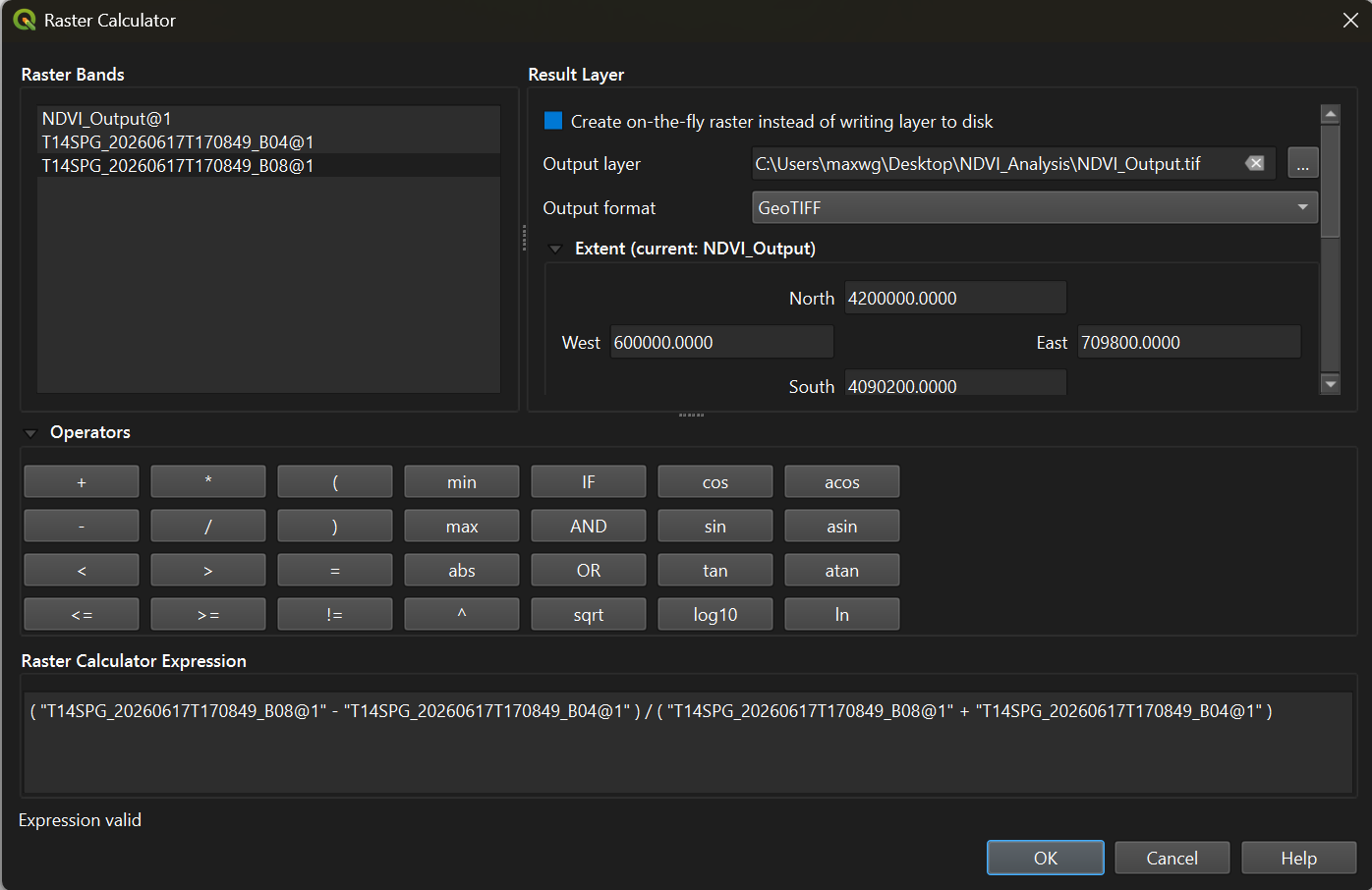Collapse the Extent section

tap(555, 249)
